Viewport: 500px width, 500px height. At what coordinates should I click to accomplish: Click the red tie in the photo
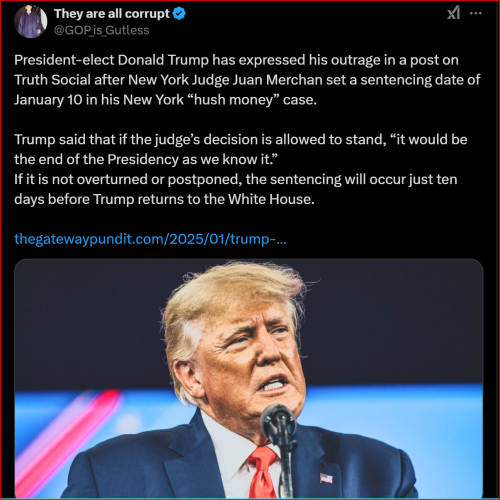(263, 472)
